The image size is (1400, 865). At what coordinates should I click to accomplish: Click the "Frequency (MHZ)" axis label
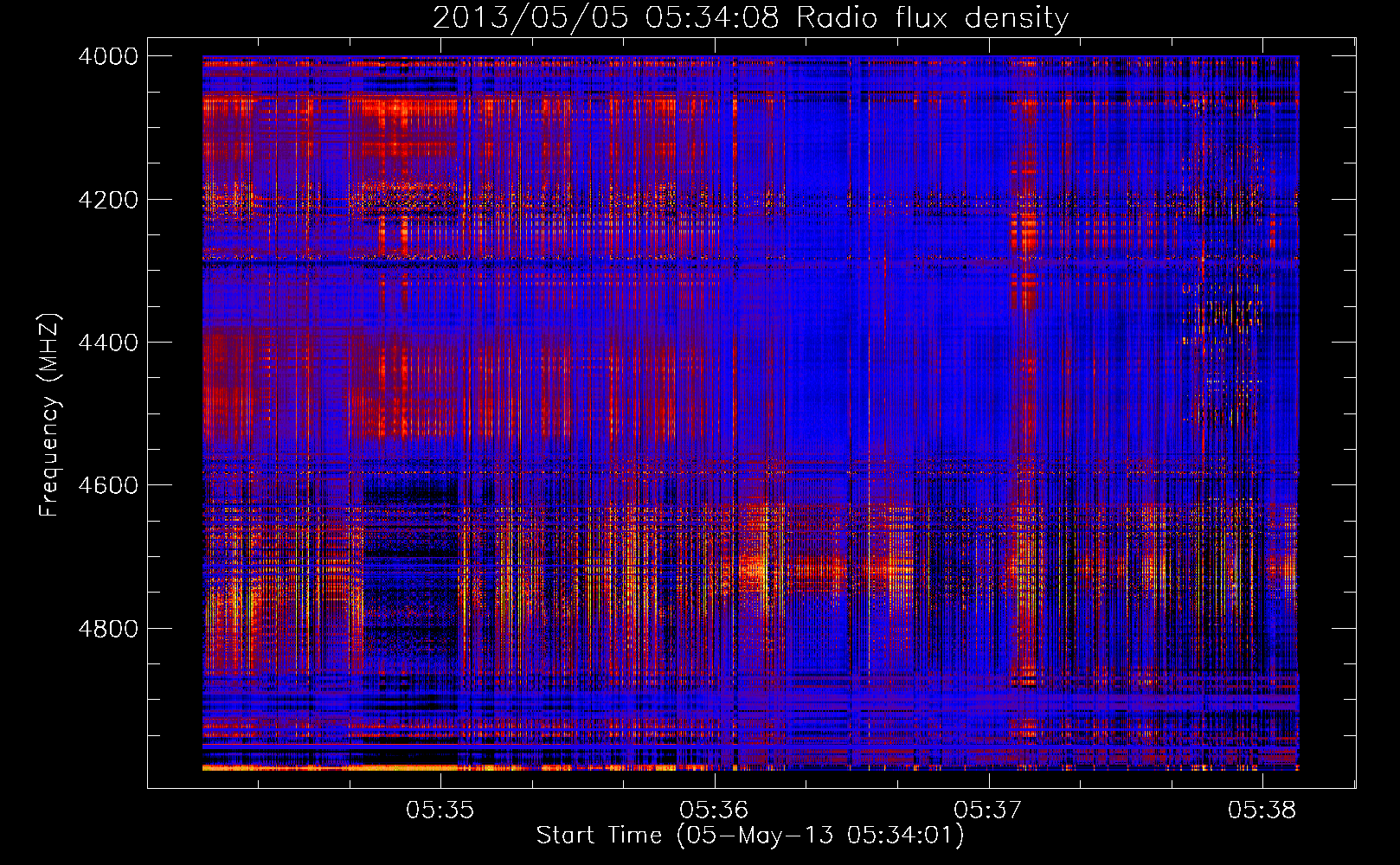(49, 415)
